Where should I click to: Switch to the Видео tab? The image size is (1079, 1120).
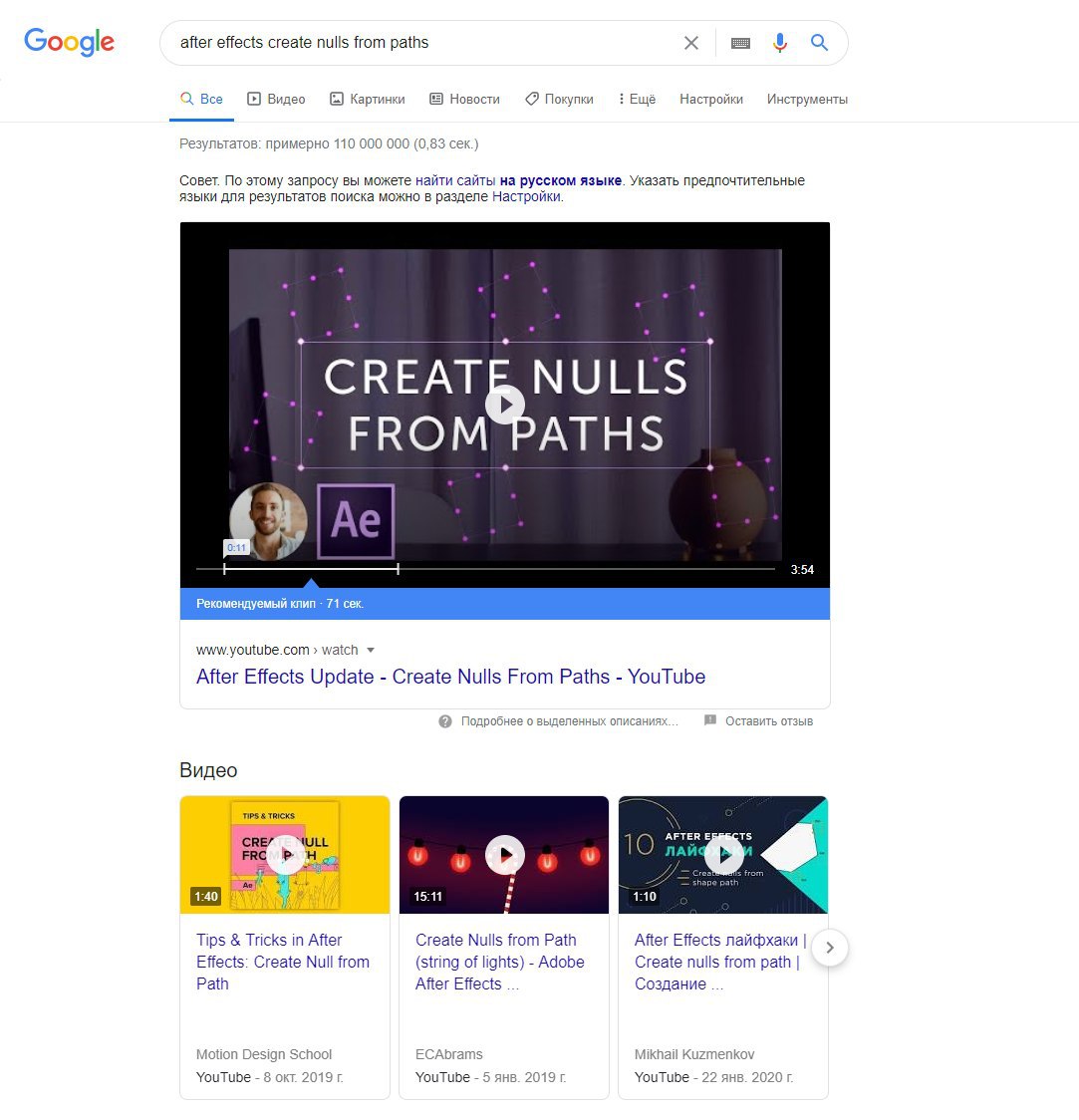pos(276,100)
